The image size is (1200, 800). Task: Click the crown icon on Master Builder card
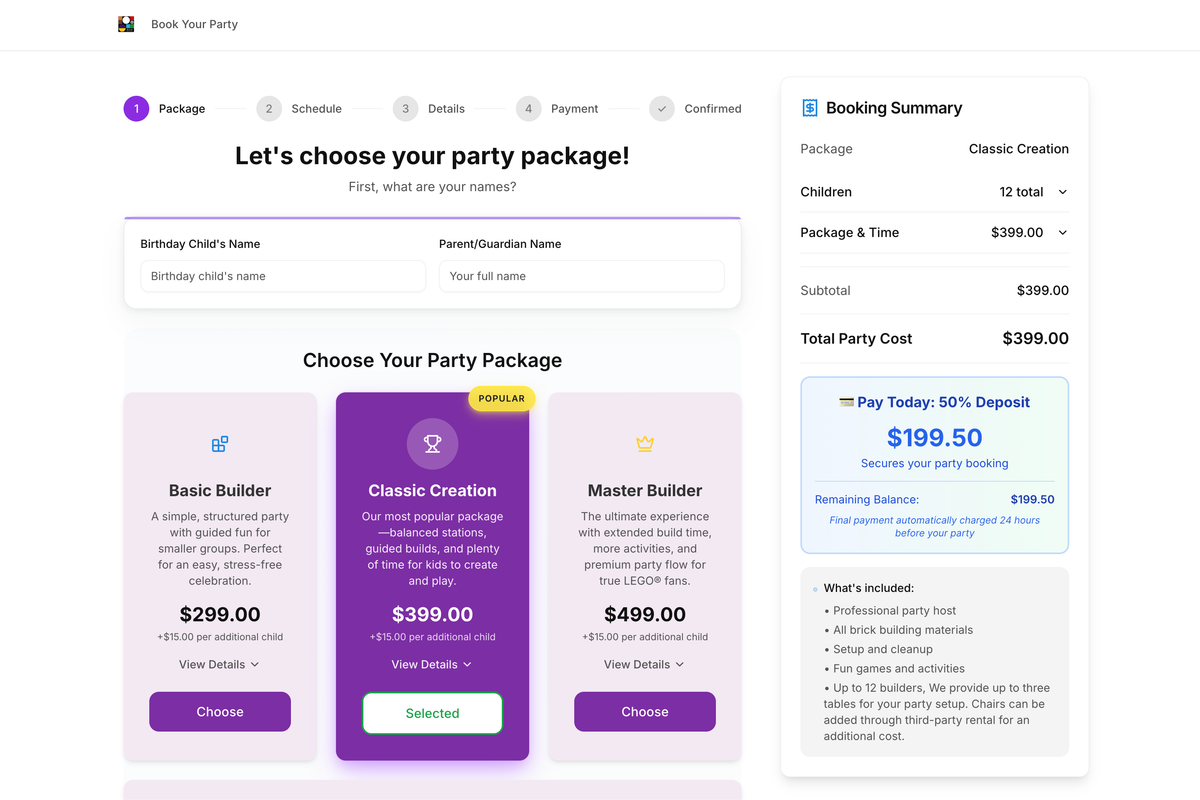tap(644, 443)
